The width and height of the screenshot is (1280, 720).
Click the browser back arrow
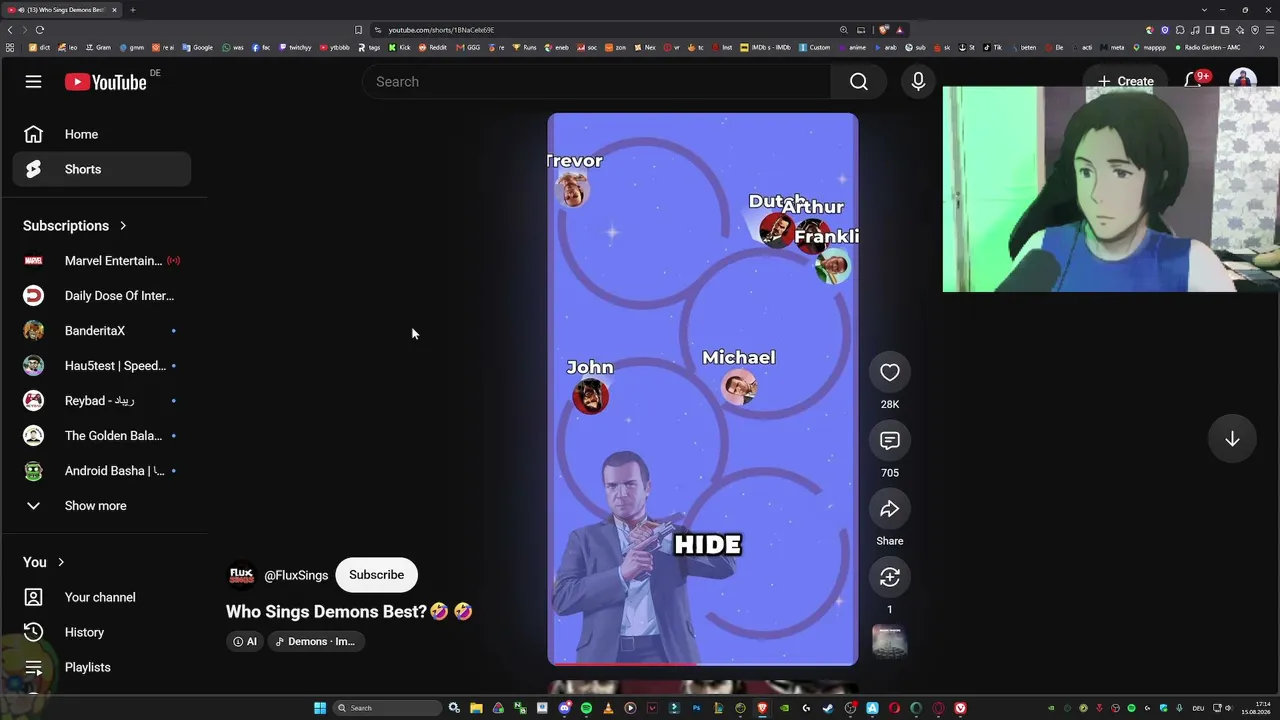pyautogui.click(x=10, y=30)
